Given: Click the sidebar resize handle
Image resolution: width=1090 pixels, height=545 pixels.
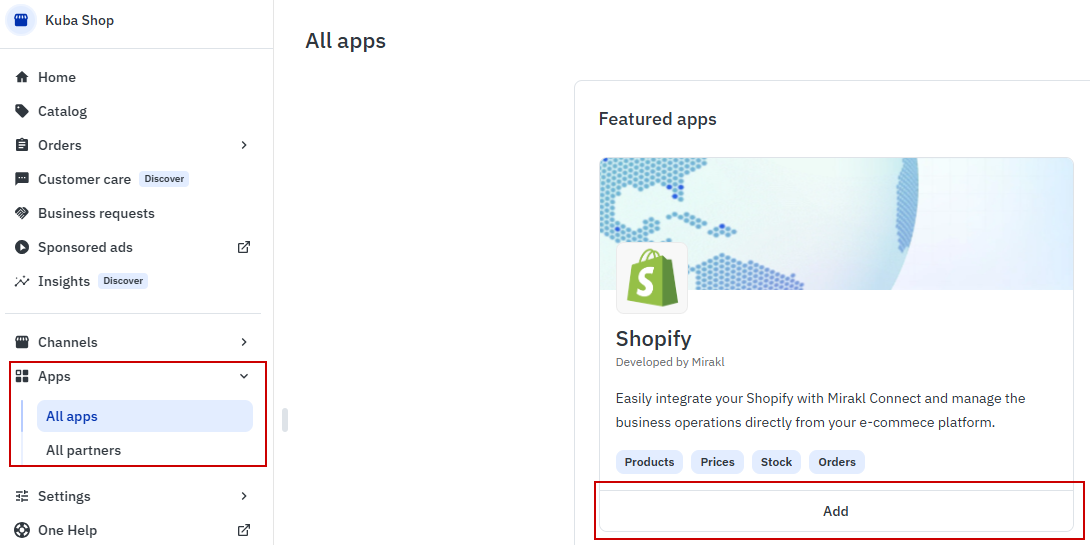Looking at the screenshot, I should (x=285, y=420).
